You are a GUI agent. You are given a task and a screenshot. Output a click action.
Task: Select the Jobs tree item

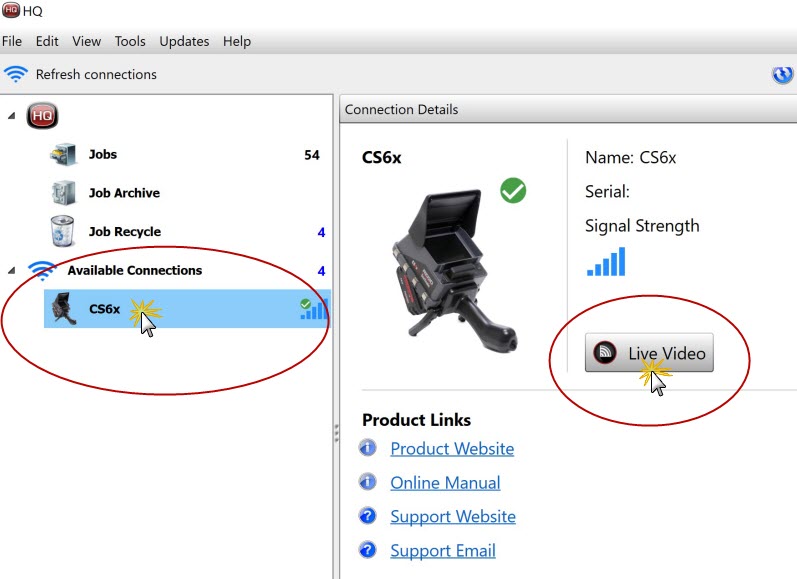coord(103,154)
